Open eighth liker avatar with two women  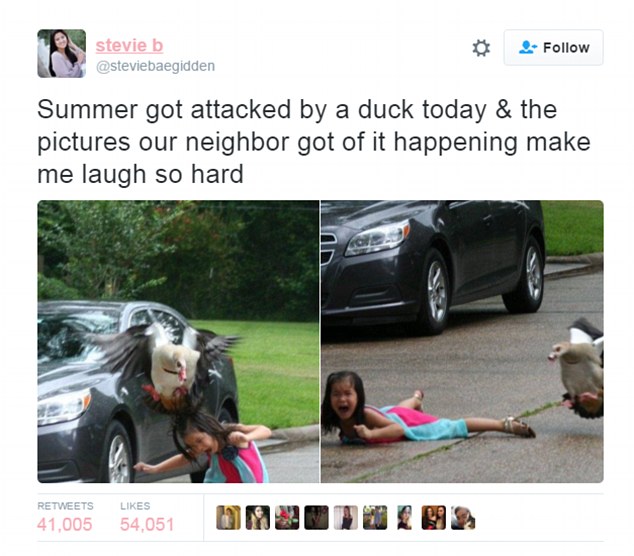coord(433,518)
